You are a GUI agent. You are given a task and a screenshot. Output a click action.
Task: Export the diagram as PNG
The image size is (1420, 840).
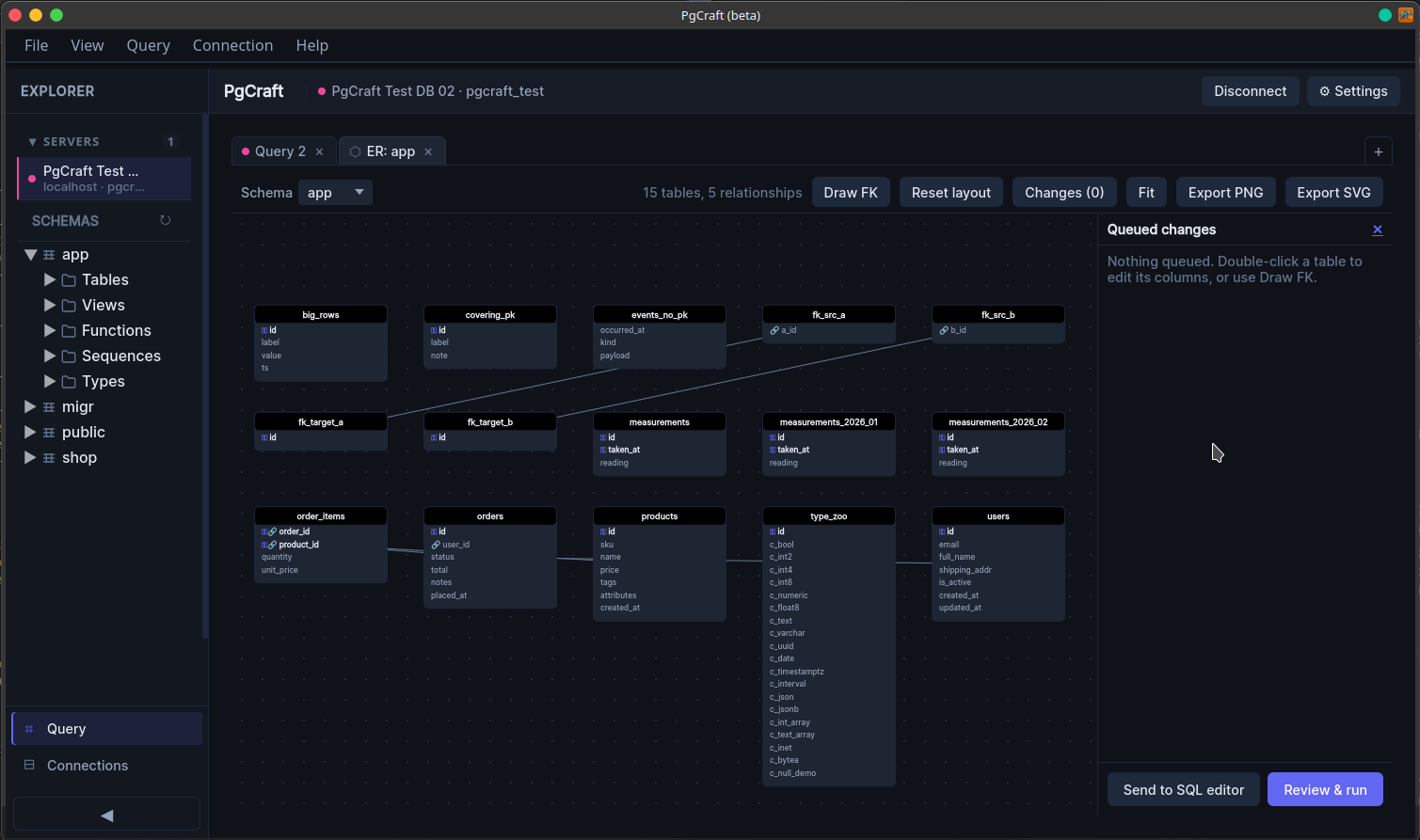1226,193
